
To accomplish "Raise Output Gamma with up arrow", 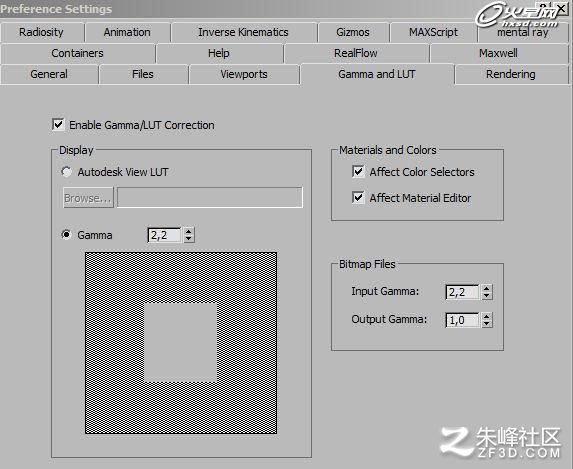I will click(486, 316).
